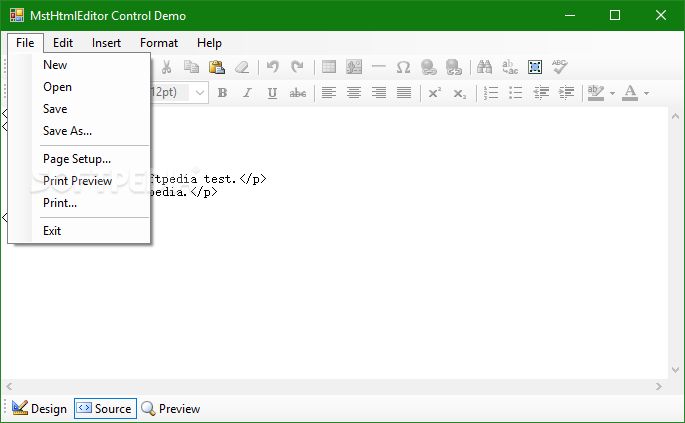
Task: Click the Redo arrow icon
Action: 298,67
